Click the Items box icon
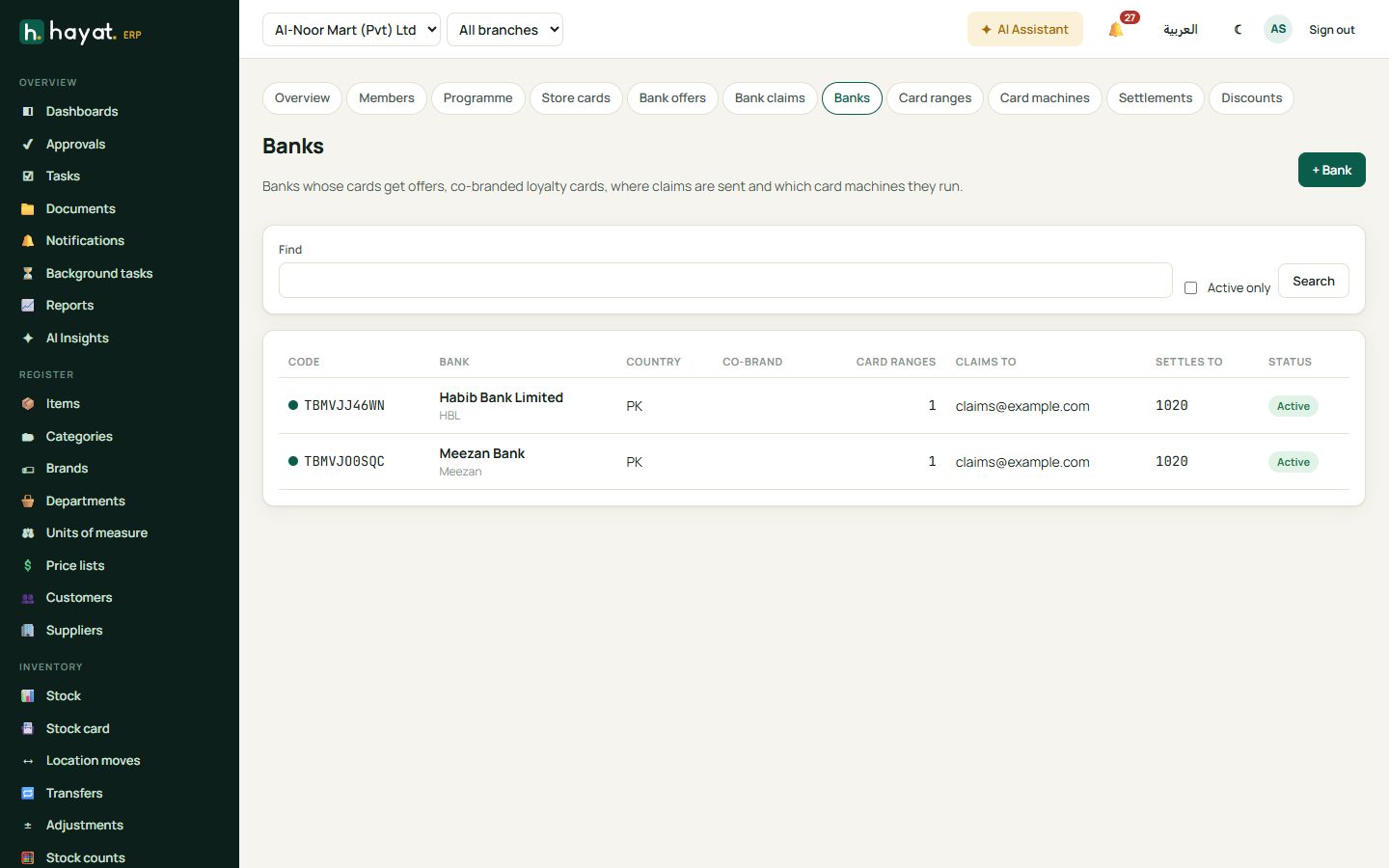Image resolution: width=1389 pixels, height=868 pixels. click(28, 404)
